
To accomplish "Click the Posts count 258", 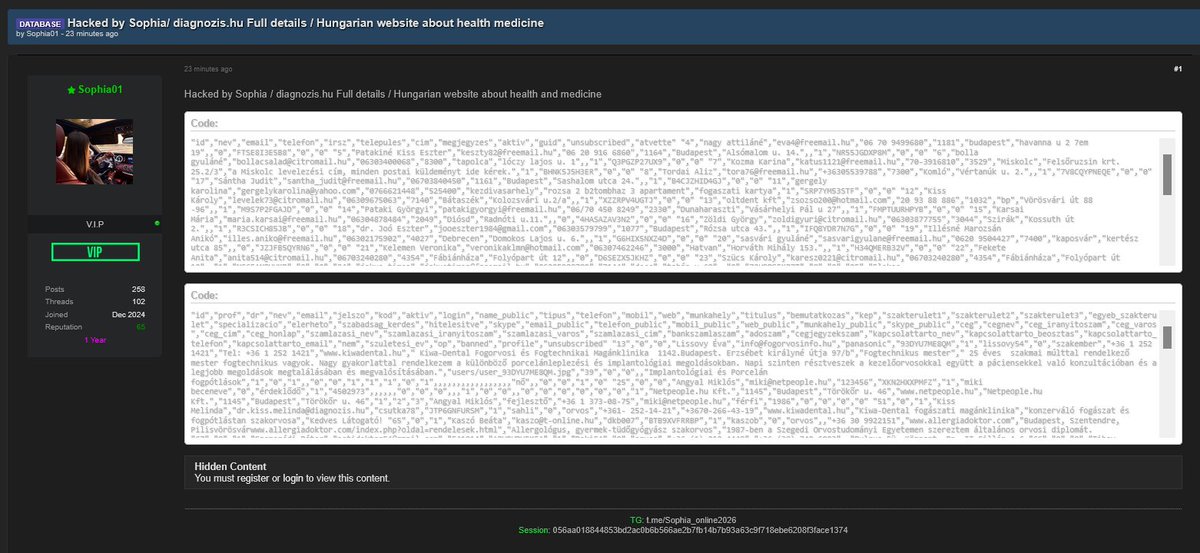I will coord(138,289).
